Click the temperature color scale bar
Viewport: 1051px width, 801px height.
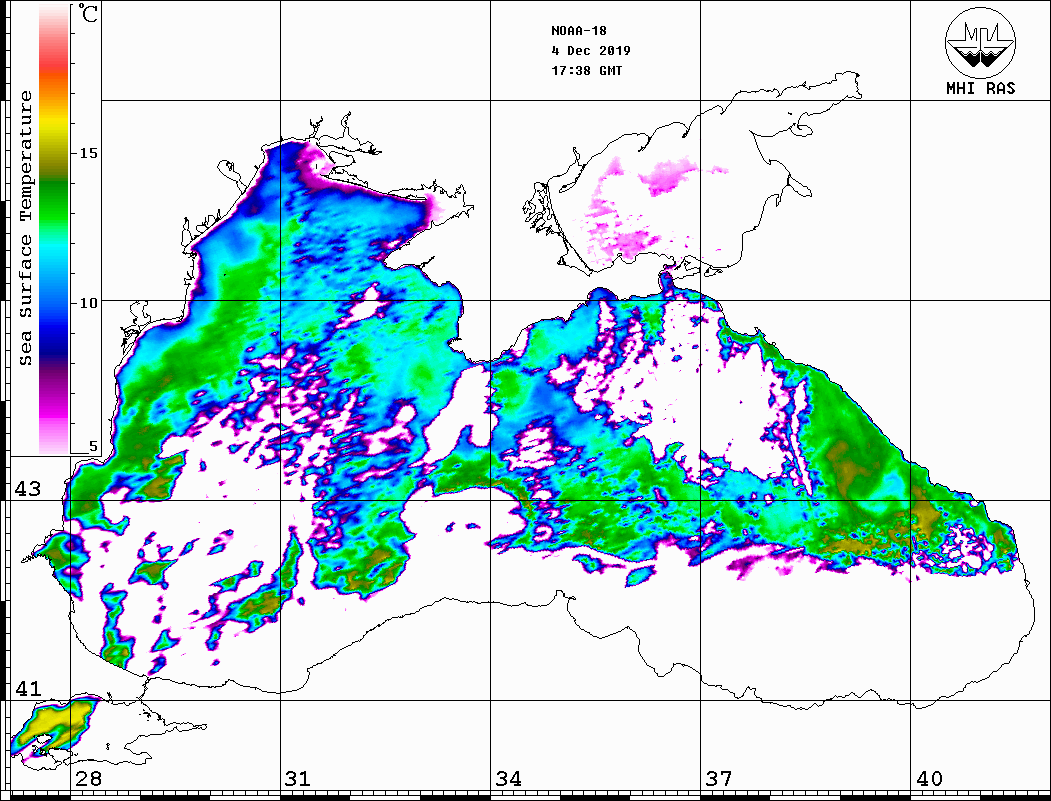(x=54, y=229)
